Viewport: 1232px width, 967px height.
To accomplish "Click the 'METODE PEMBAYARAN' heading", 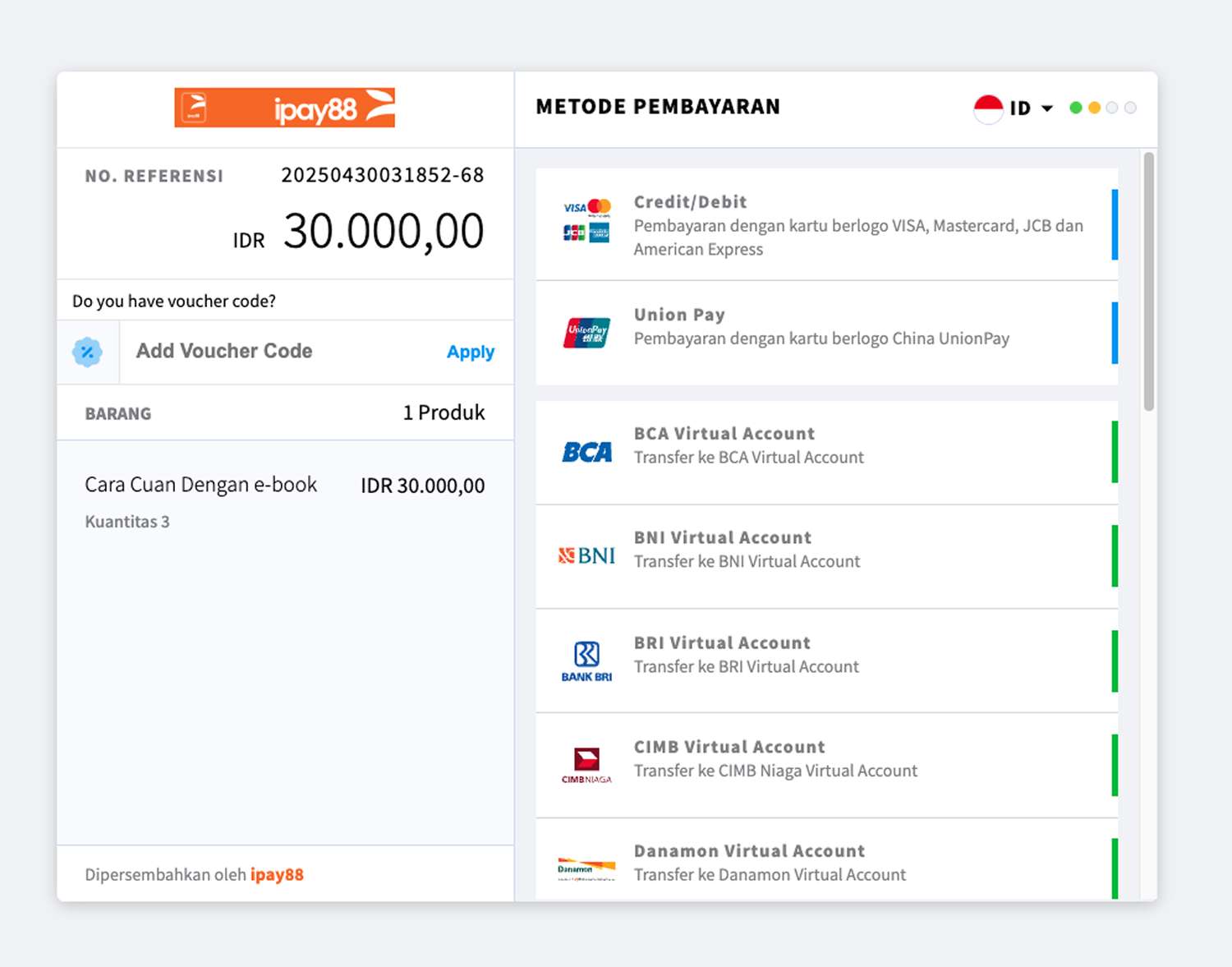I will coord(658,107).
